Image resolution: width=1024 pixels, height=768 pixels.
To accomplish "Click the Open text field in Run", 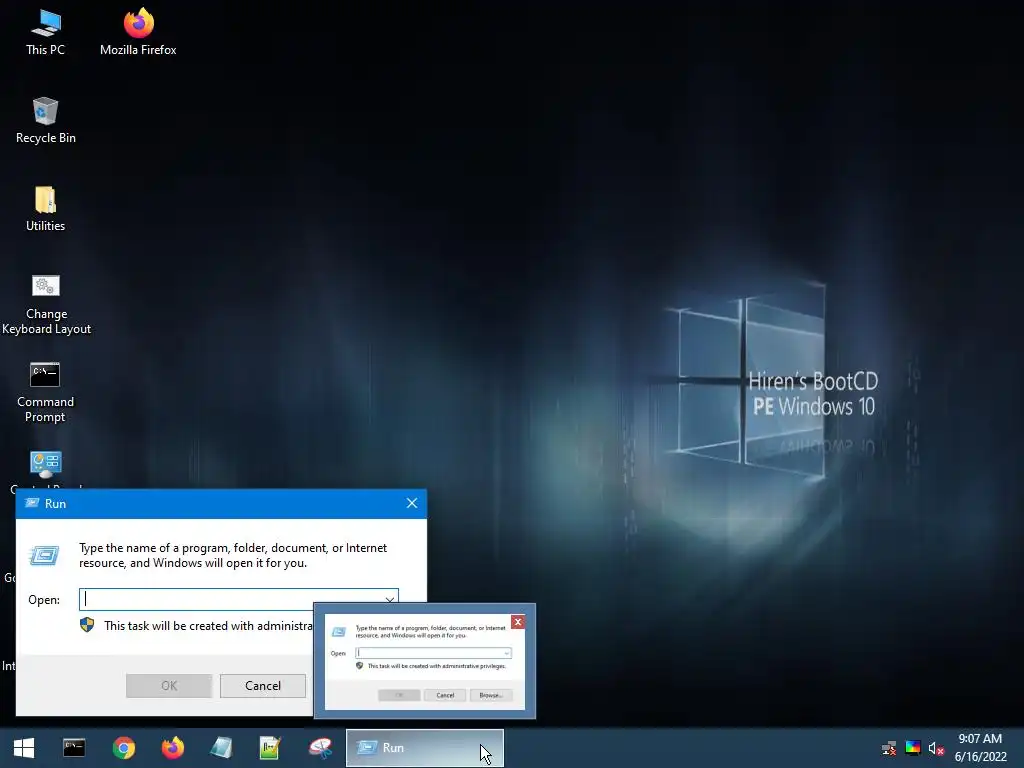I will [x=238, y=600].
